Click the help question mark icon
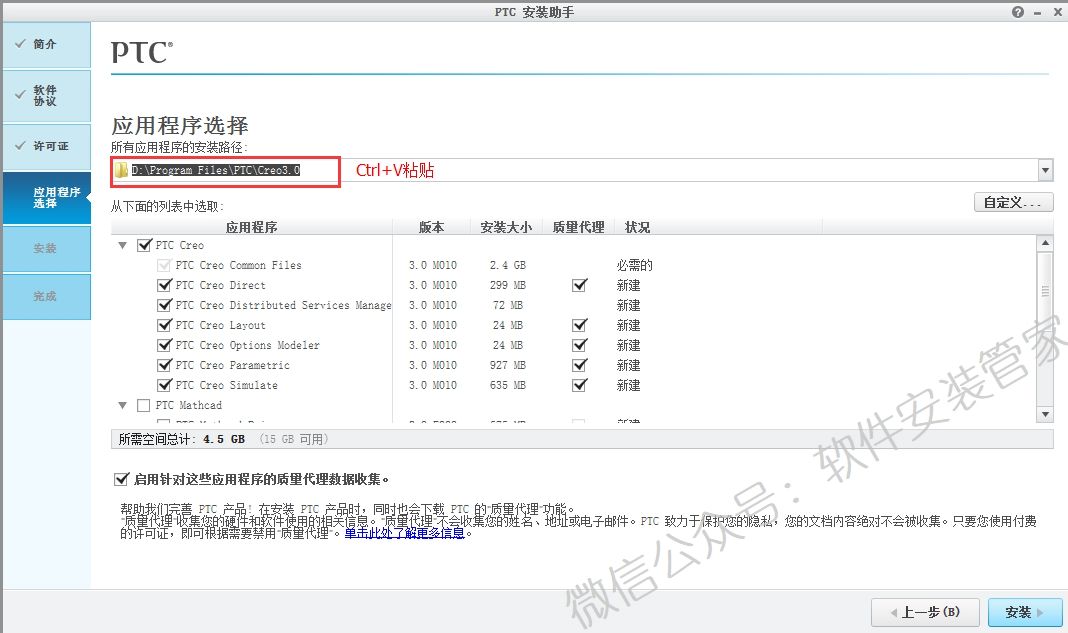 1018,12
